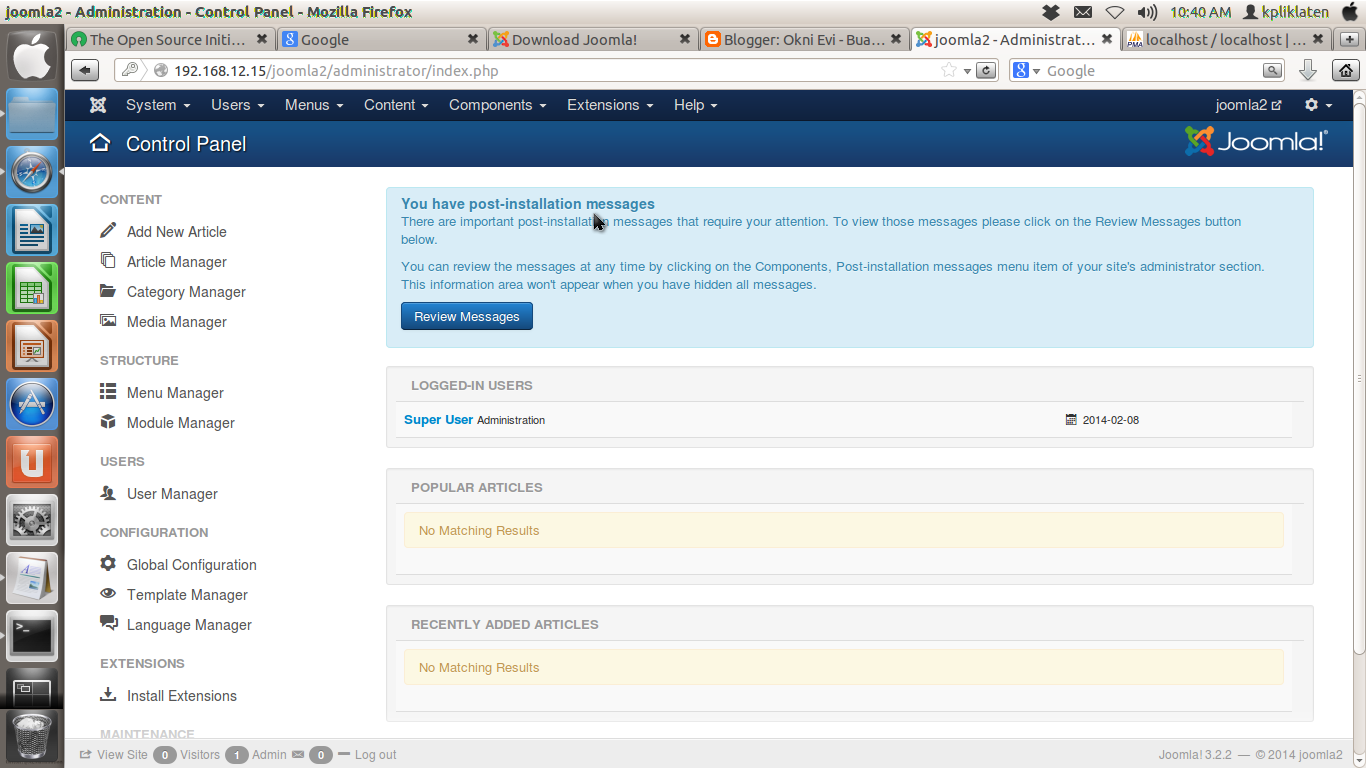Click the Module Manager cube icon
The height and width of the screenshot is (768, 1366).
click(108, 422)
